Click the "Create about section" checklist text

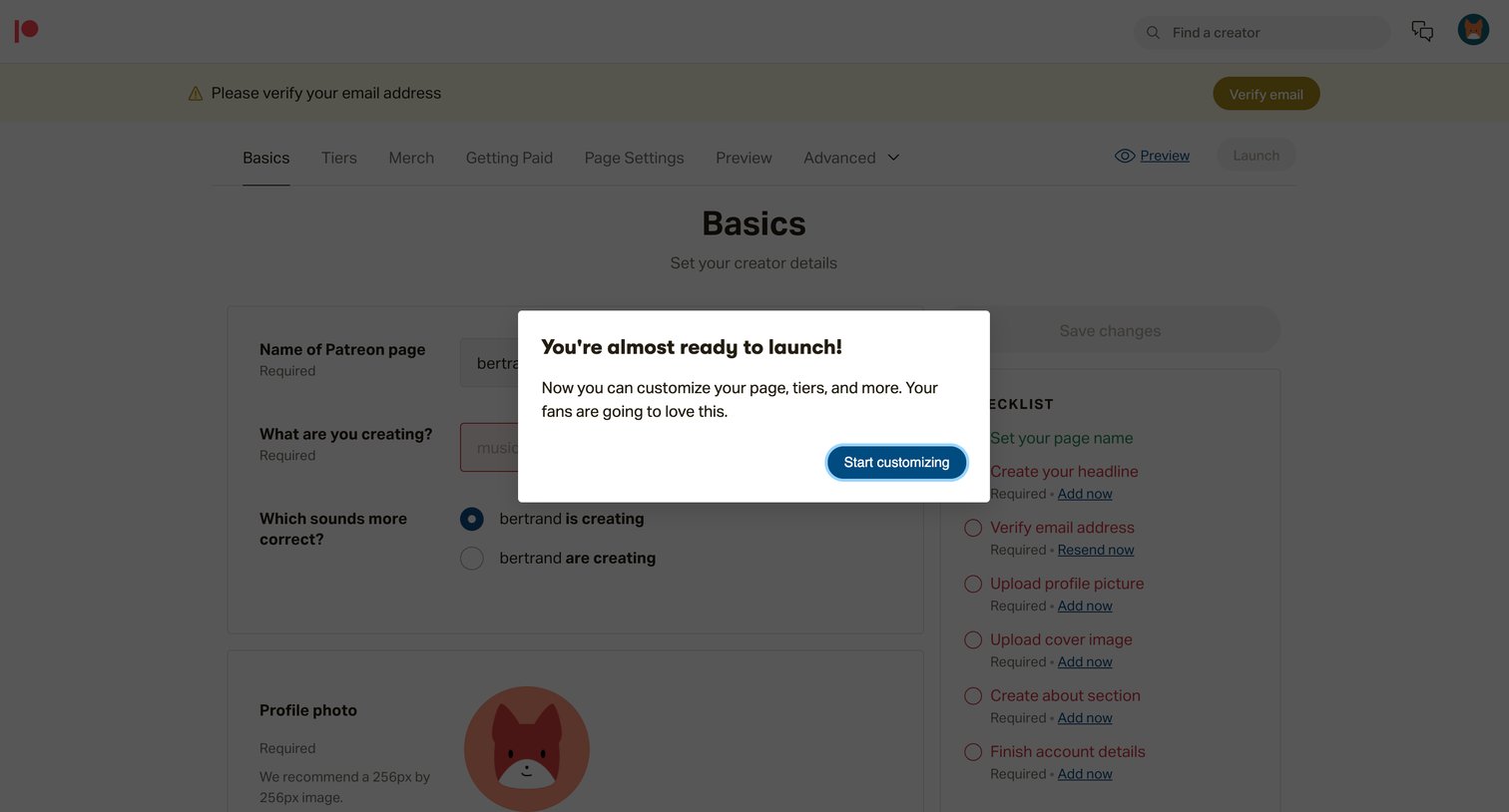coord(1065,695)
